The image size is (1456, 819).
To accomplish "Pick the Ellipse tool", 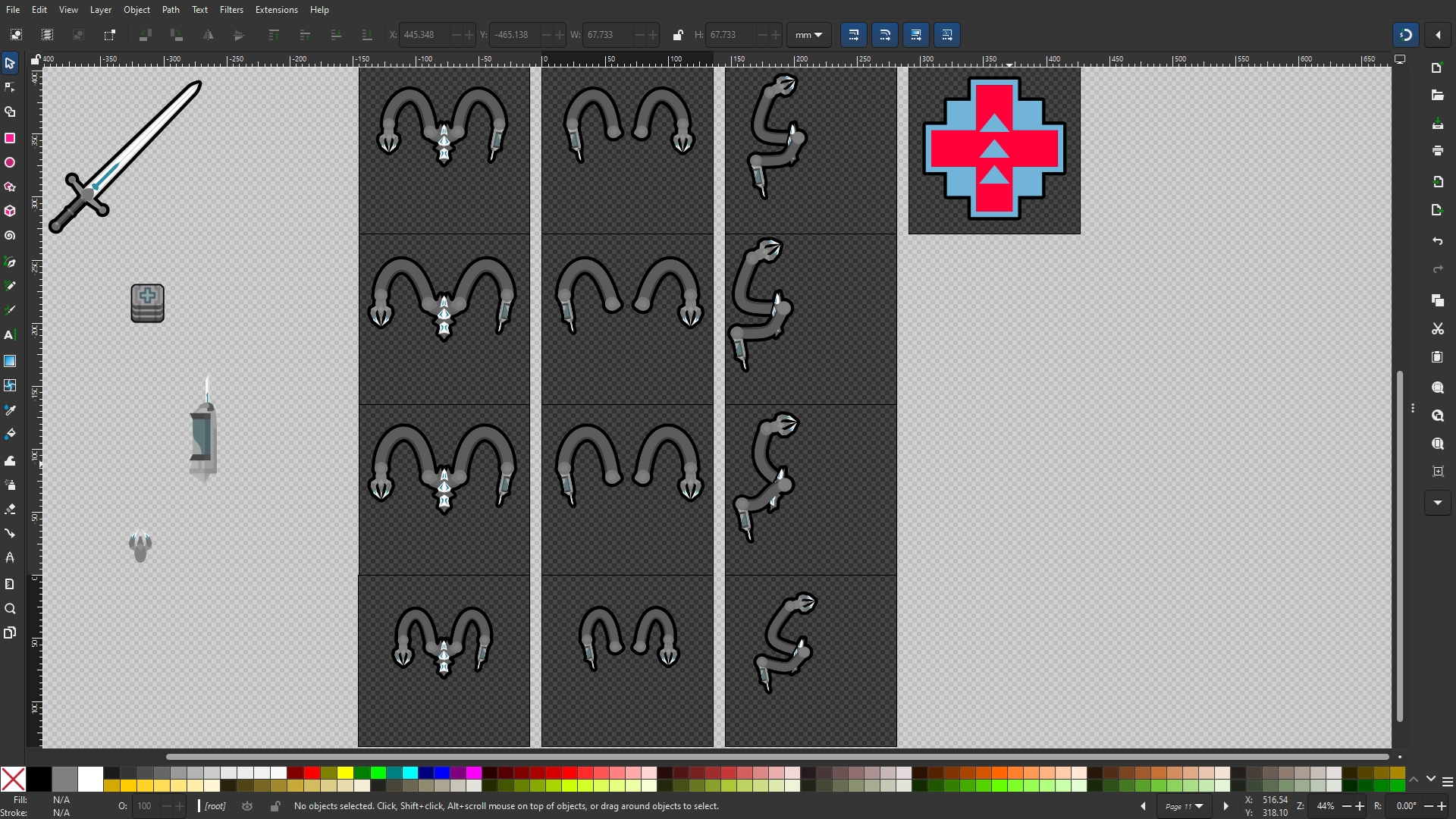I will tap(10, 162).
